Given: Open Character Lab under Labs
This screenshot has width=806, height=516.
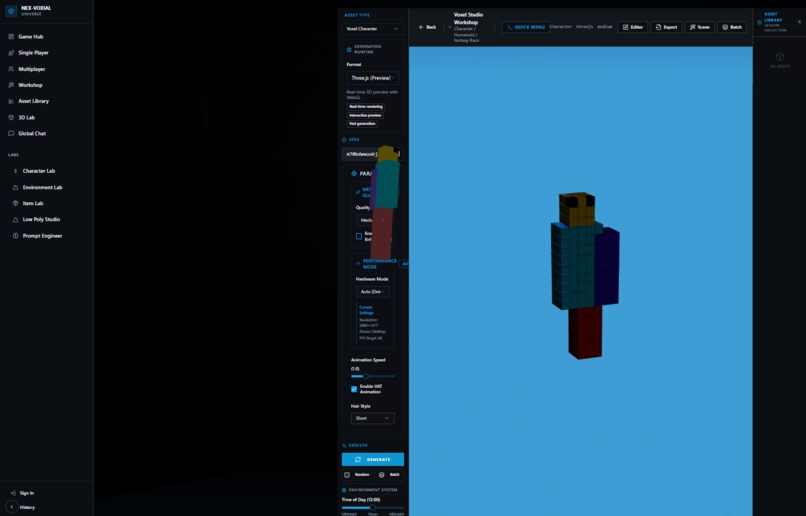Looking at the screenshot, I should tap(39, 171).
